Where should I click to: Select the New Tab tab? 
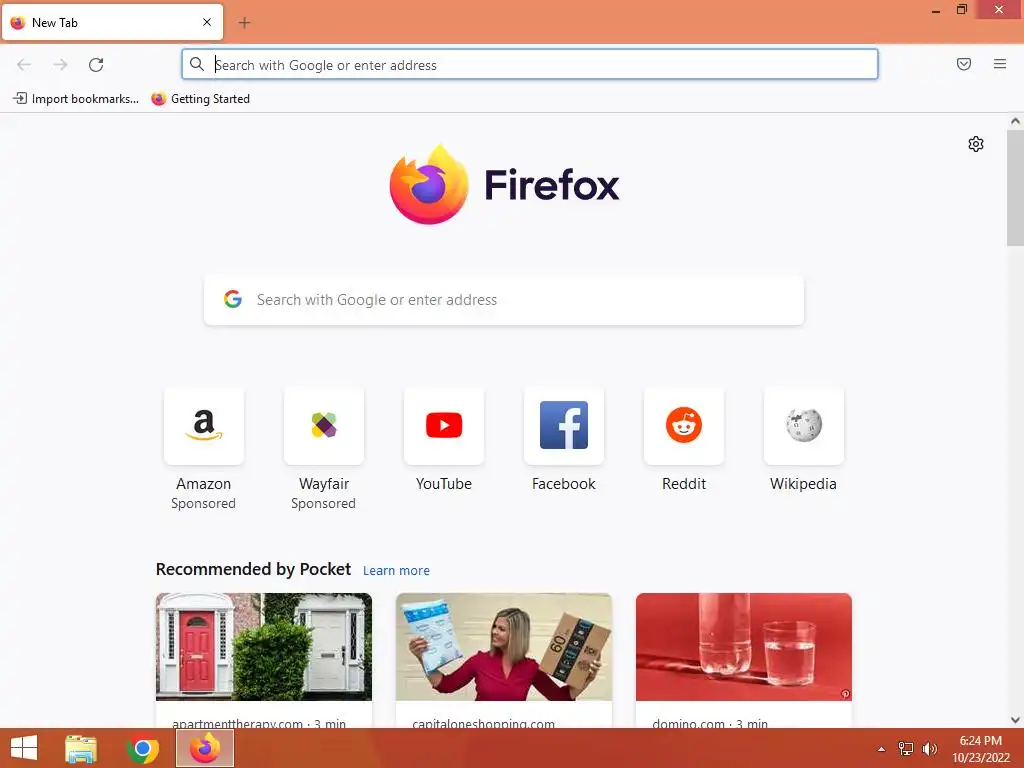tap(112, 22)
